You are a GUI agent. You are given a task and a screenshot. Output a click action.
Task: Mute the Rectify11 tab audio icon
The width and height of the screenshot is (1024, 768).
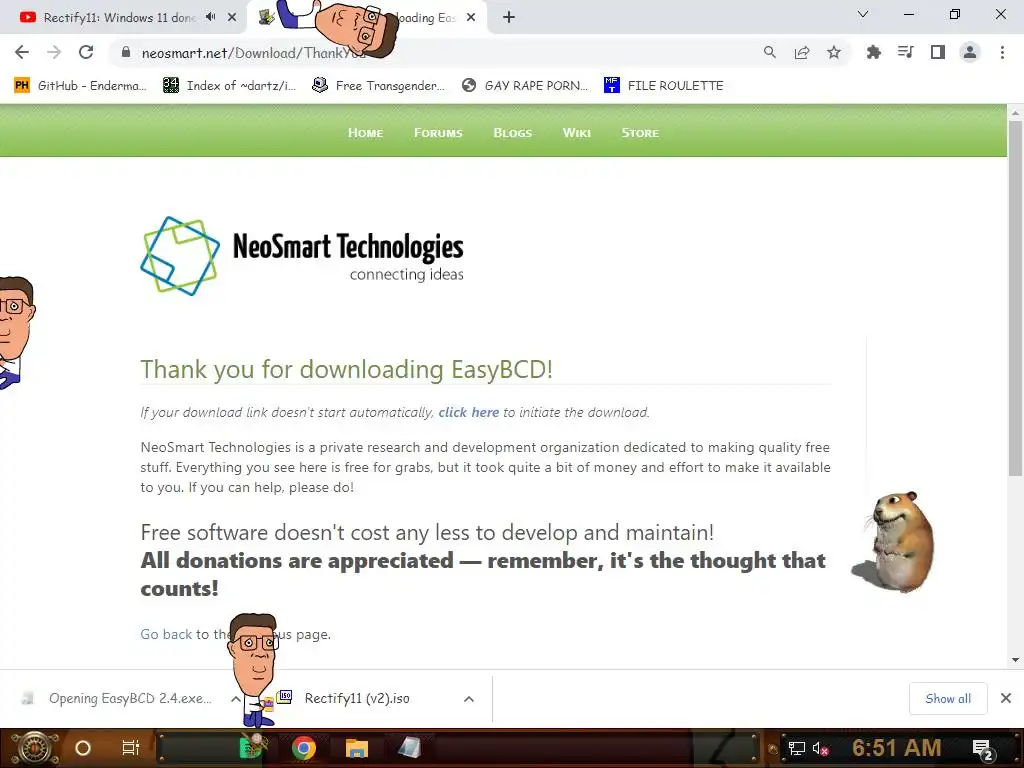pos(210,17)
